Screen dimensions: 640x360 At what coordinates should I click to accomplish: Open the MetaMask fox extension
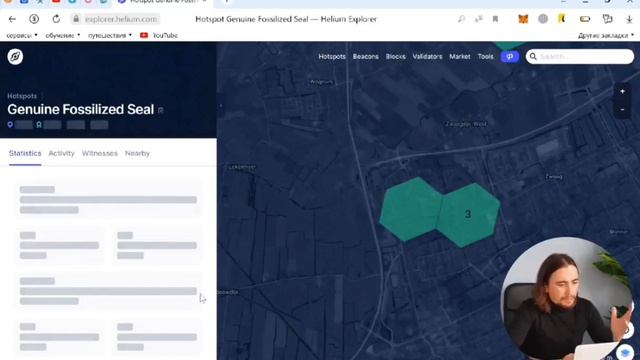pos(523,19)
